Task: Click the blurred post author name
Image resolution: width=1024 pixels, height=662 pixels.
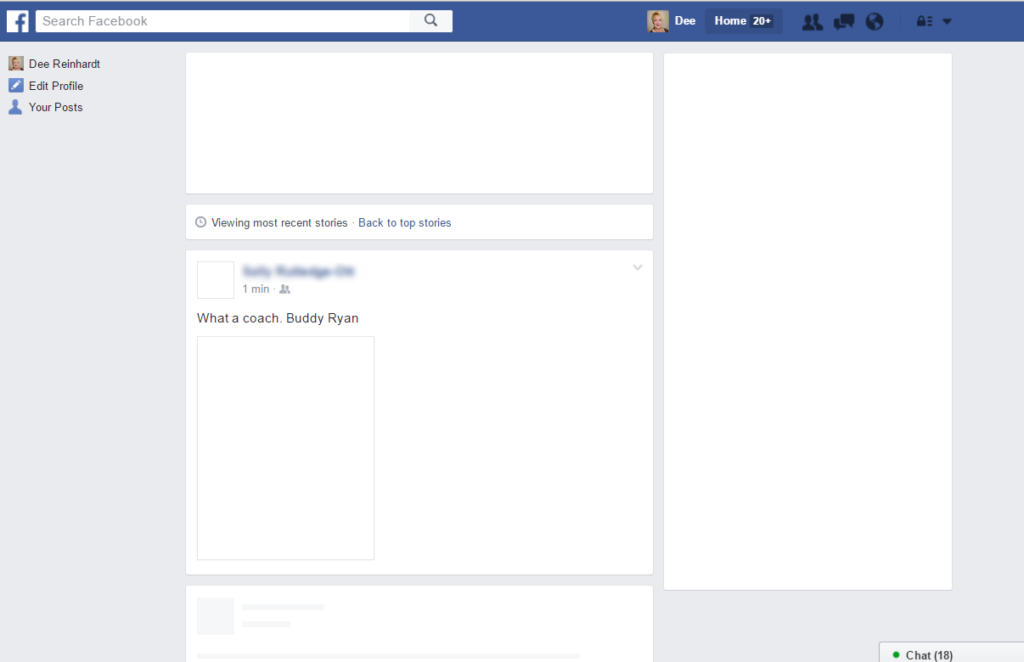Action: click(298, 271)
